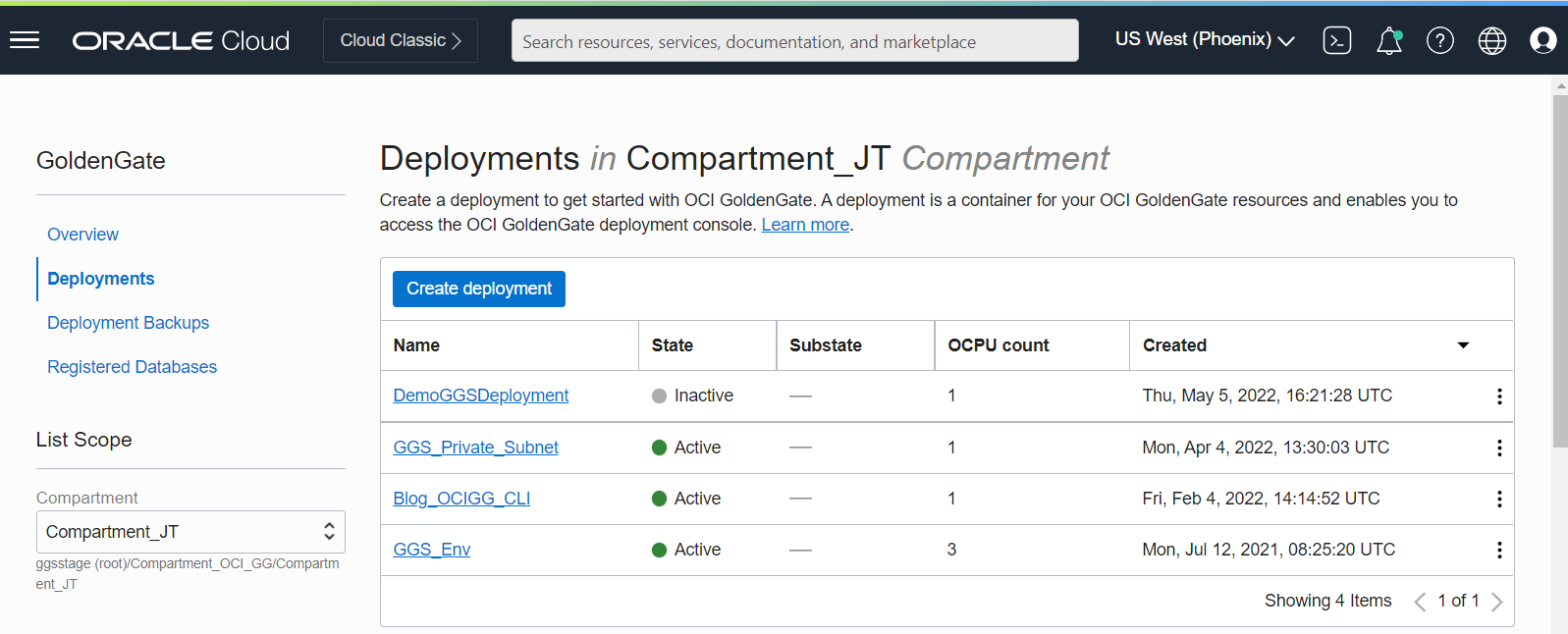Open the Blog_OCIGG_CLI deployment
1568x634 pixels.
[x=461, y=499]
